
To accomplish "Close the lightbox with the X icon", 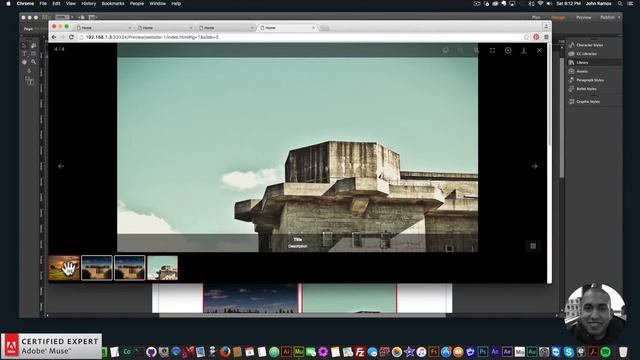I will click(539, 51).
